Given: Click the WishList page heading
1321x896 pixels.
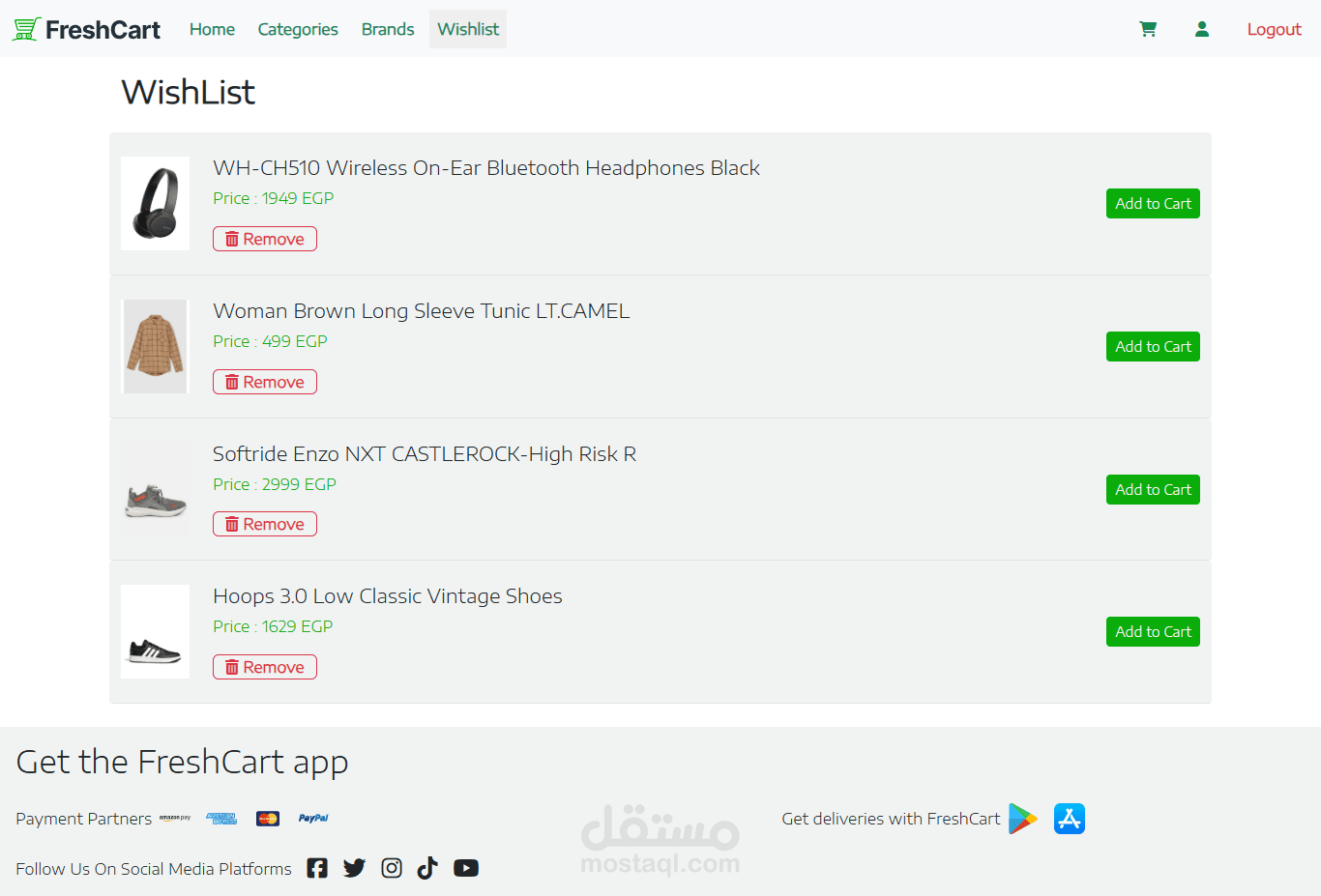Looking at the screenshot, I should 189,92.
